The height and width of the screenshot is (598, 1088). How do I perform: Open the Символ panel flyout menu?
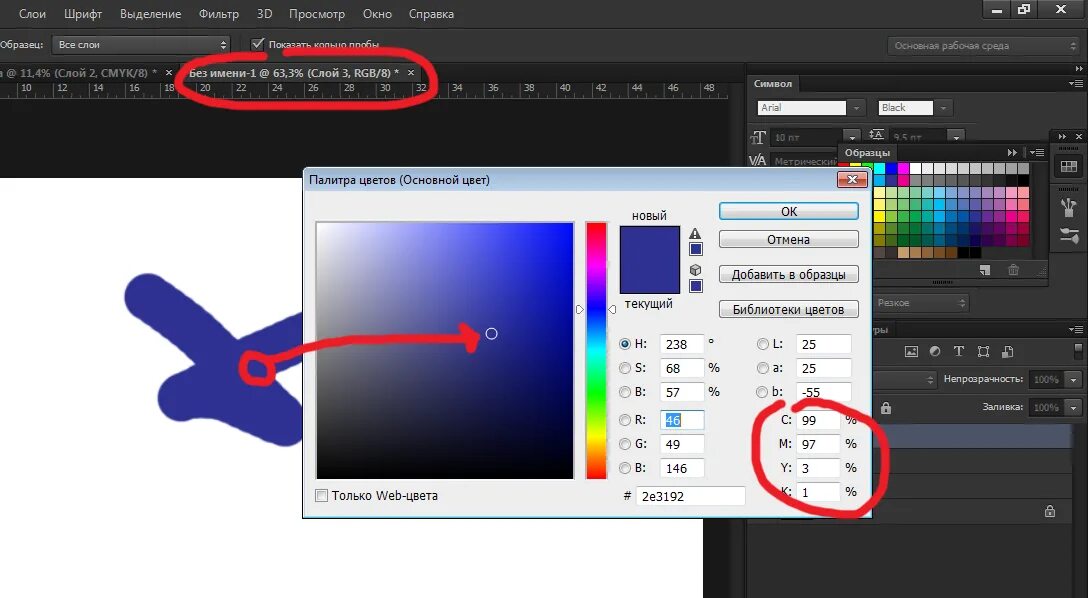[x=1076, y=83]
